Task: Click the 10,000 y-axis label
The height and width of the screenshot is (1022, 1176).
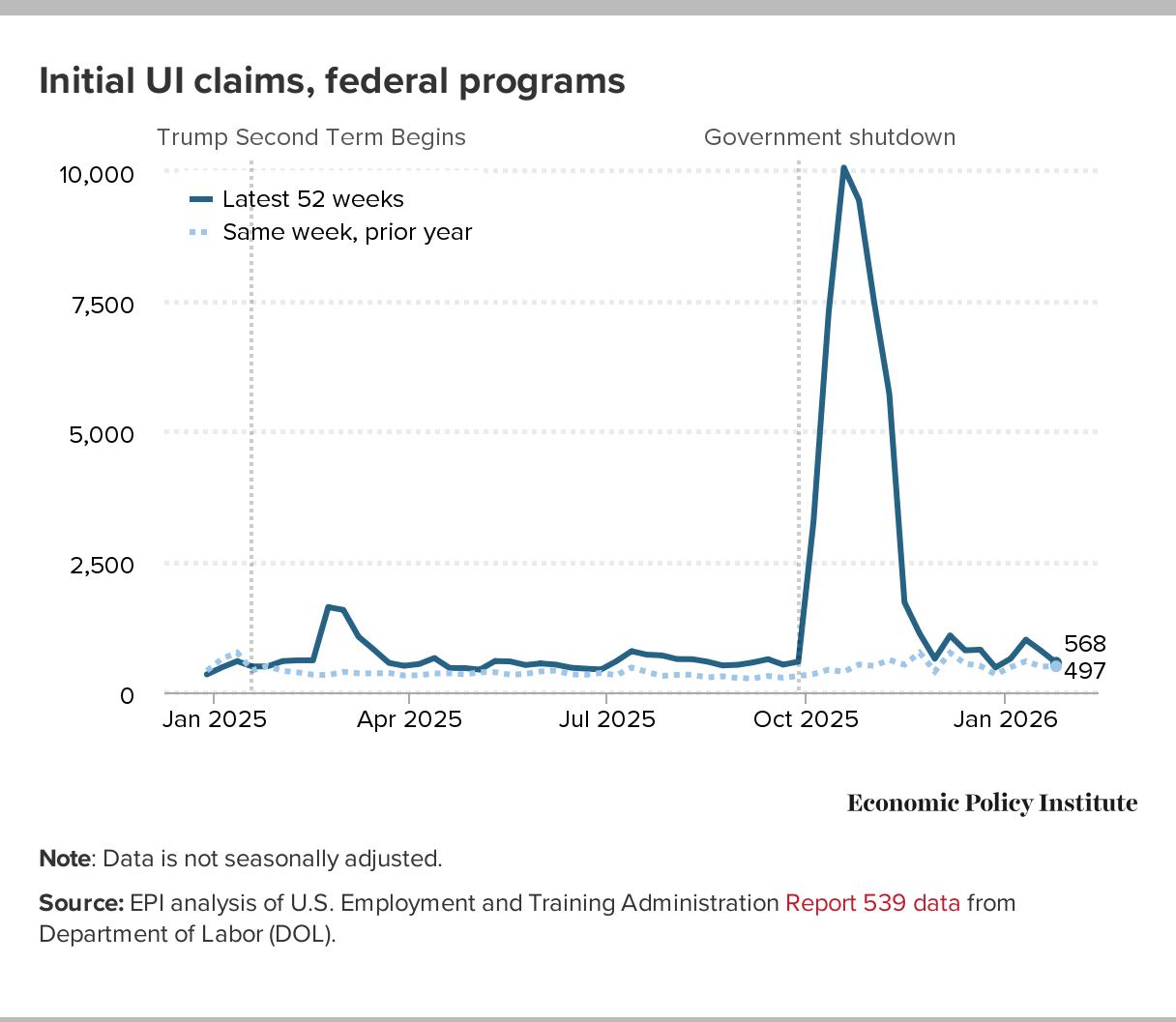Action: [x=96, y=174]
